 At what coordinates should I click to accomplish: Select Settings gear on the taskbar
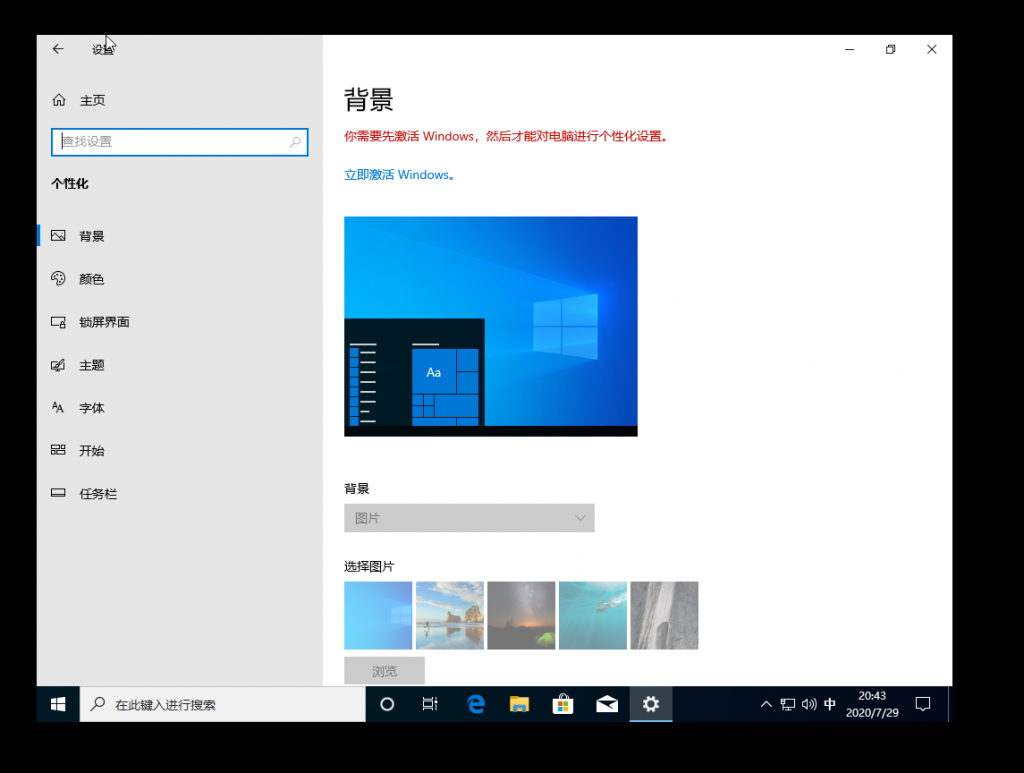coord(650,704)
